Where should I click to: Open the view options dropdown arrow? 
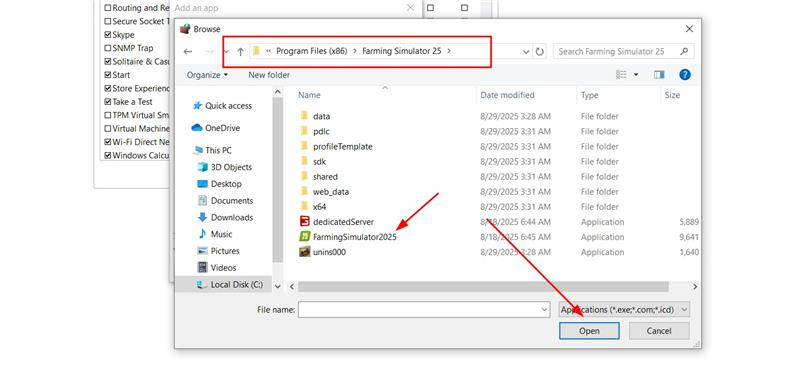click(x=636, y=75)
